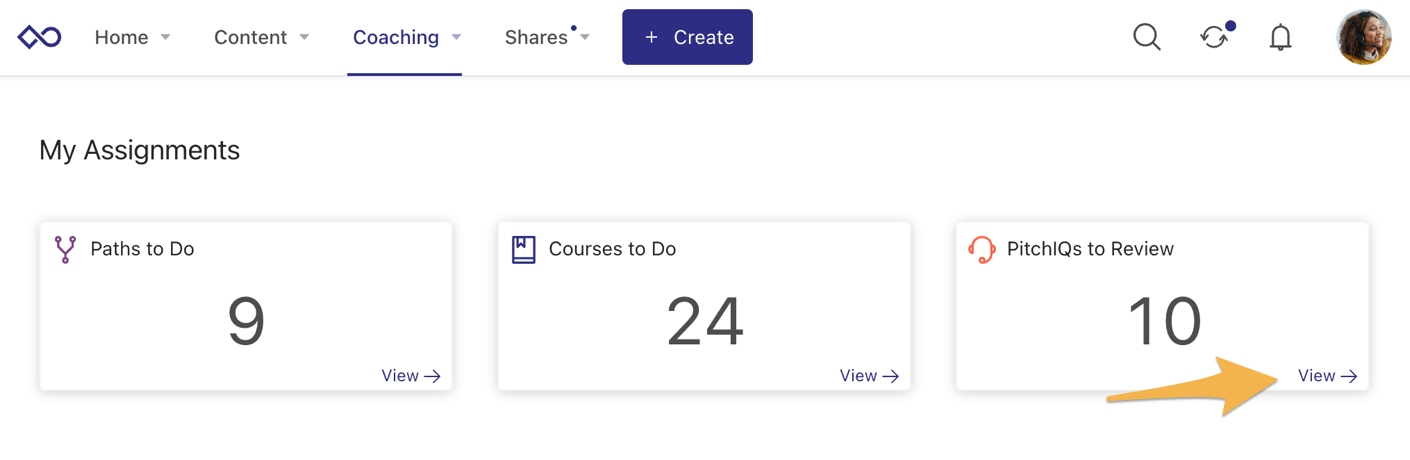Image resolution: width=1410 pixels, height=460 pixels.
Task: Expand the Shares dropdown arrow
Action: pyautogui.click(x=585, y=37)
